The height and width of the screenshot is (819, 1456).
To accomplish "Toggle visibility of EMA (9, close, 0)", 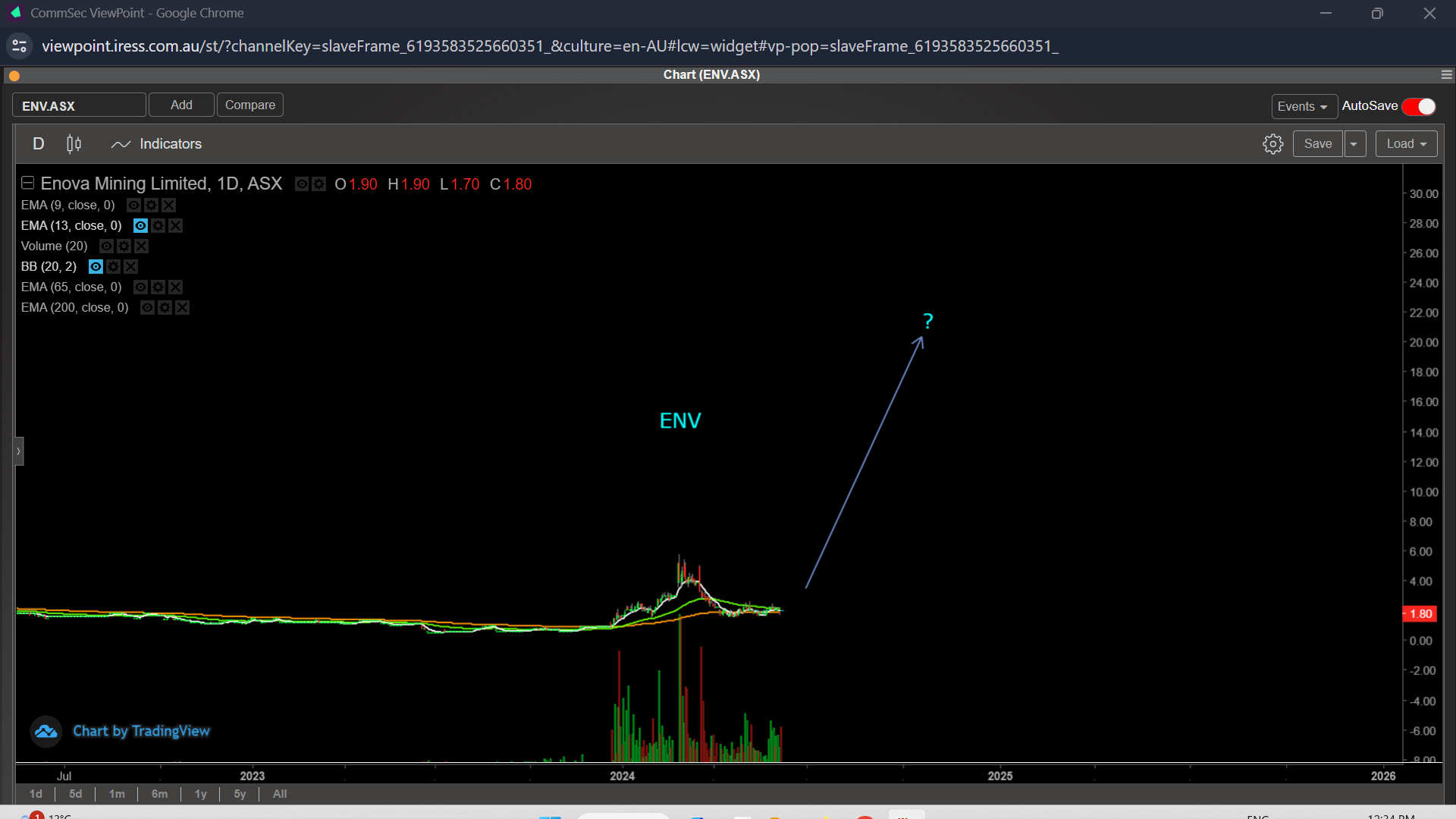I will (x=133, y=205).
